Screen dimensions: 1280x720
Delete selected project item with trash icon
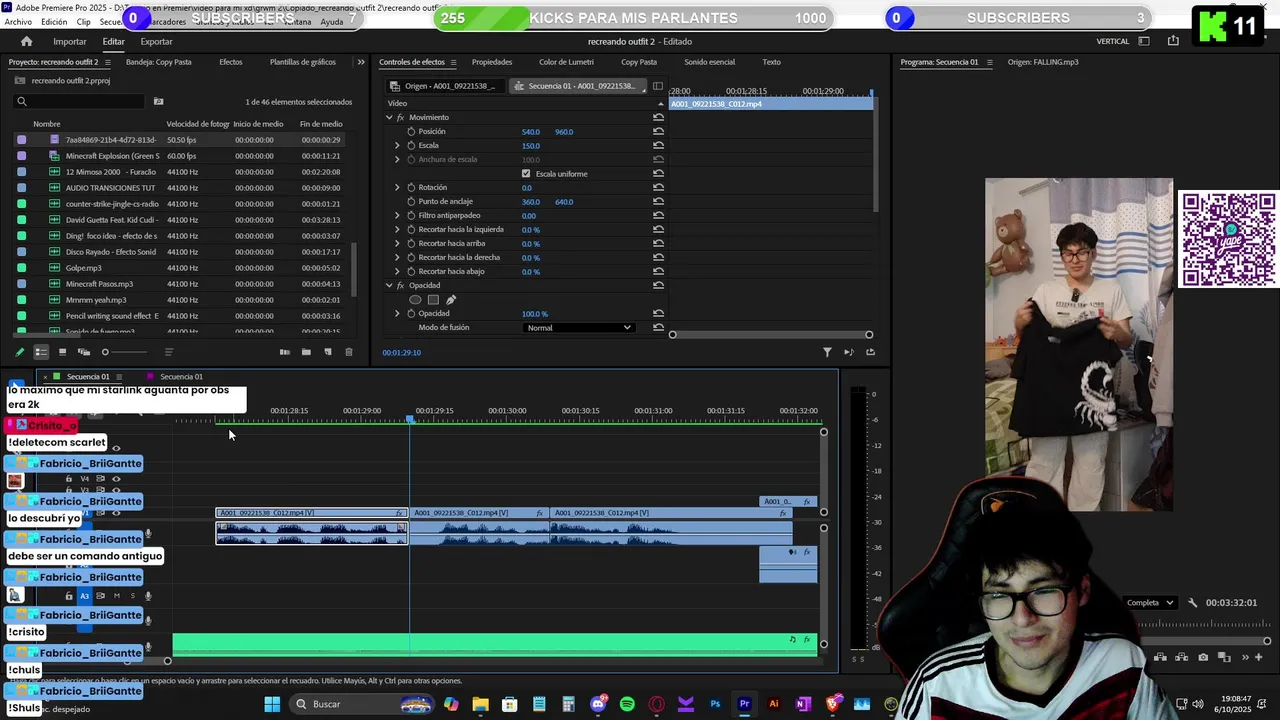point(348,352)
